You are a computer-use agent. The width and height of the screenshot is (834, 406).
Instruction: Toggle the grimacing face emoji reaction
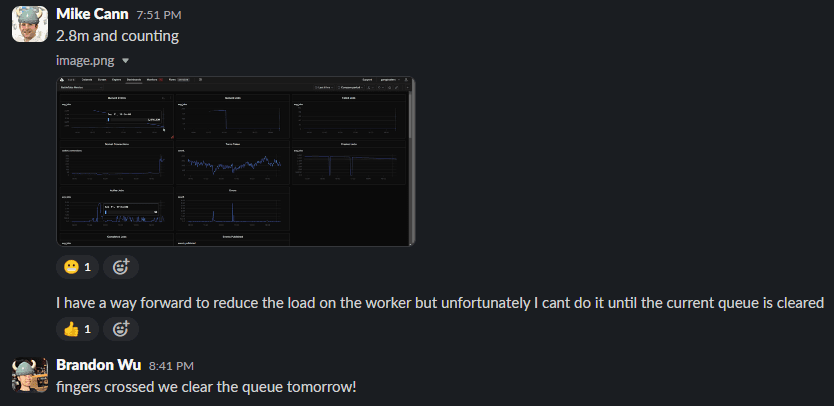(x=71, y=266)
